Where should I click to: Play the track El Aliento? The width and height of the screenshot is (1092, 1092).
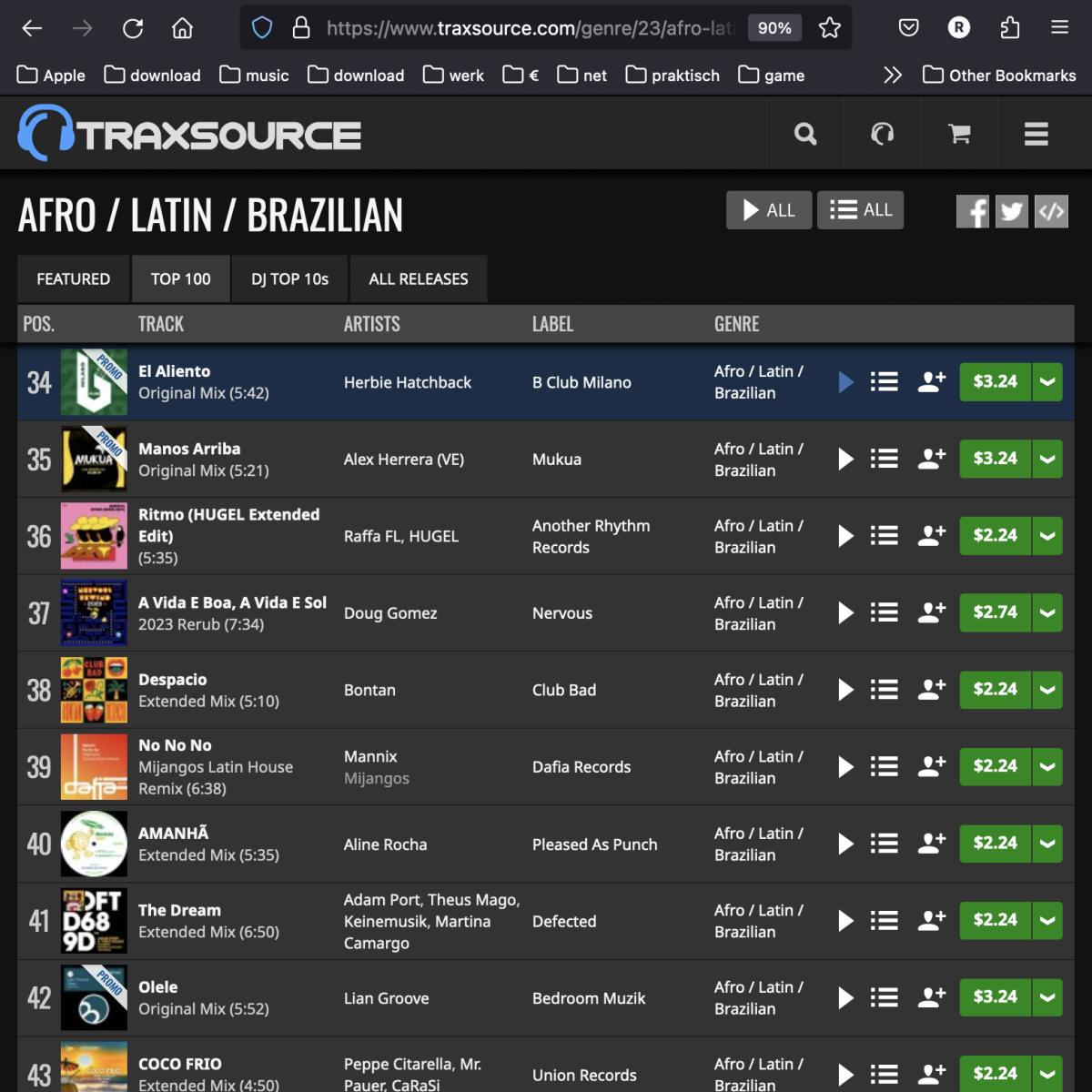point(846,382)
